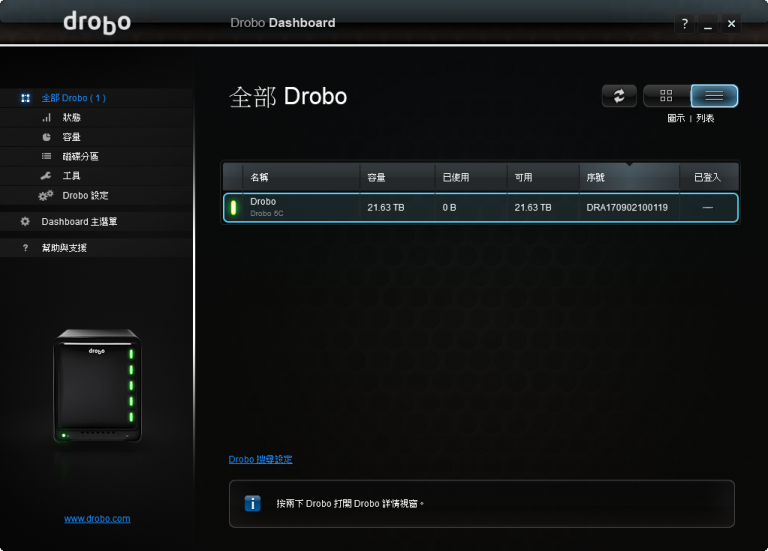Viewport: 768px width, 551px height.
Task: Click the wrench tools icon
Action: (46, 176)
